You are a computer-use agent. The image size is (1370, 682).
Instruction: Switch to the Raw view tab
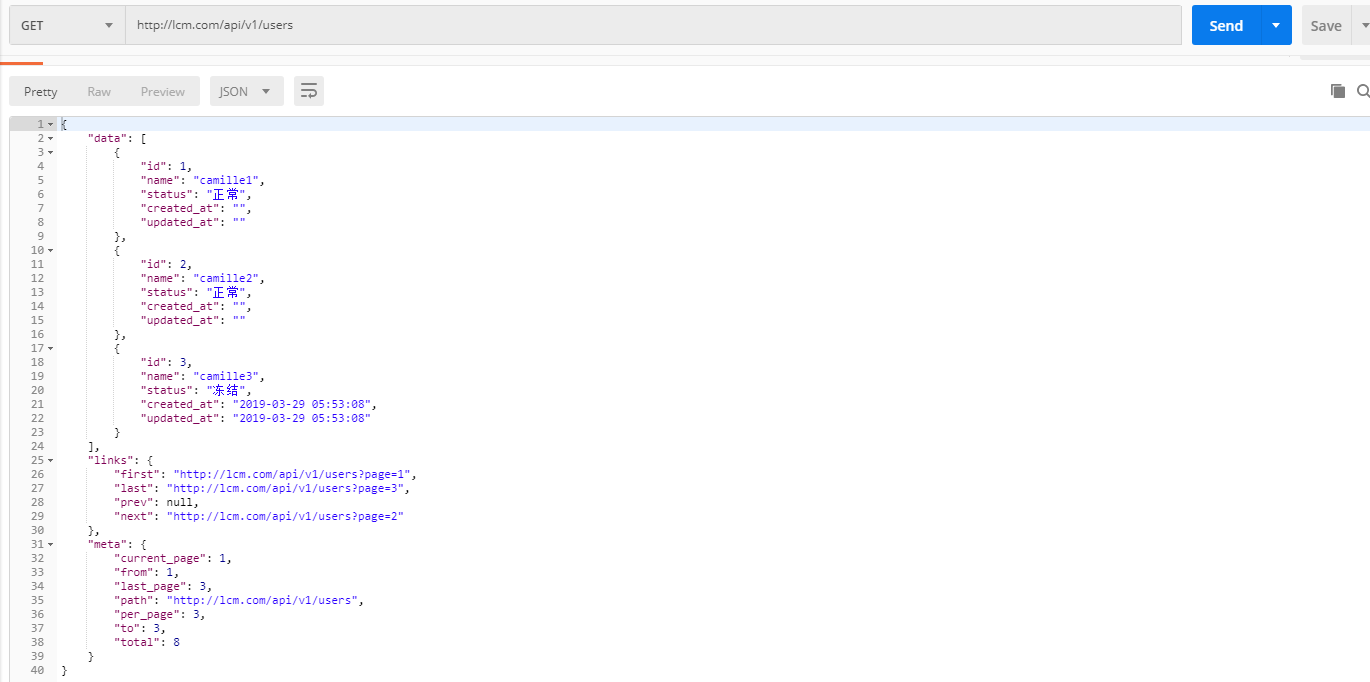[x=99, y=91]
